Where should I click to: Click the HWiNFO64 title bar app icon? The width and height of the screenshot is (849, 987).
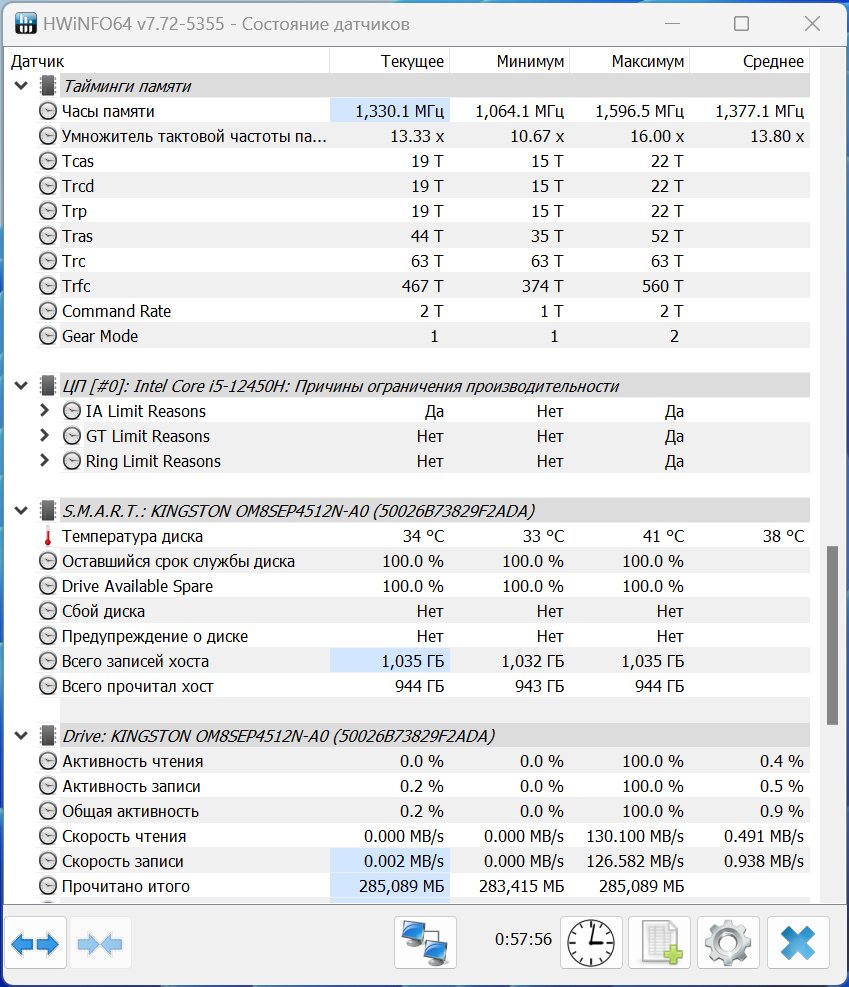25,23
